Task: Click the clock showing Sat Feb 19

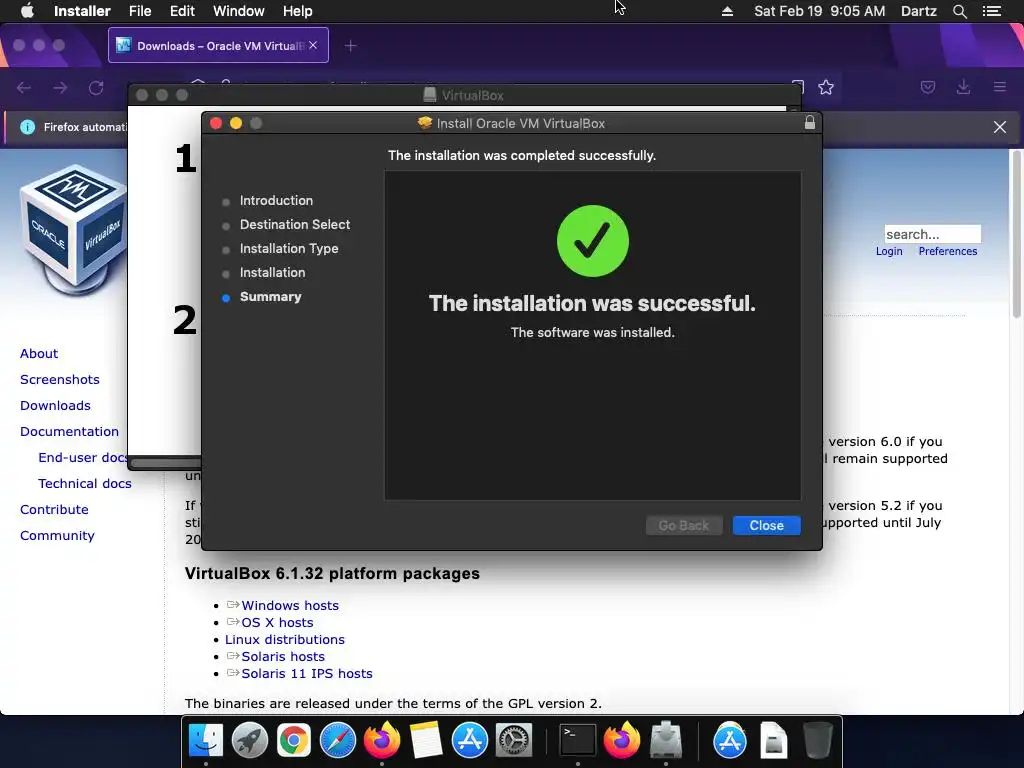Action: point(820,11)
